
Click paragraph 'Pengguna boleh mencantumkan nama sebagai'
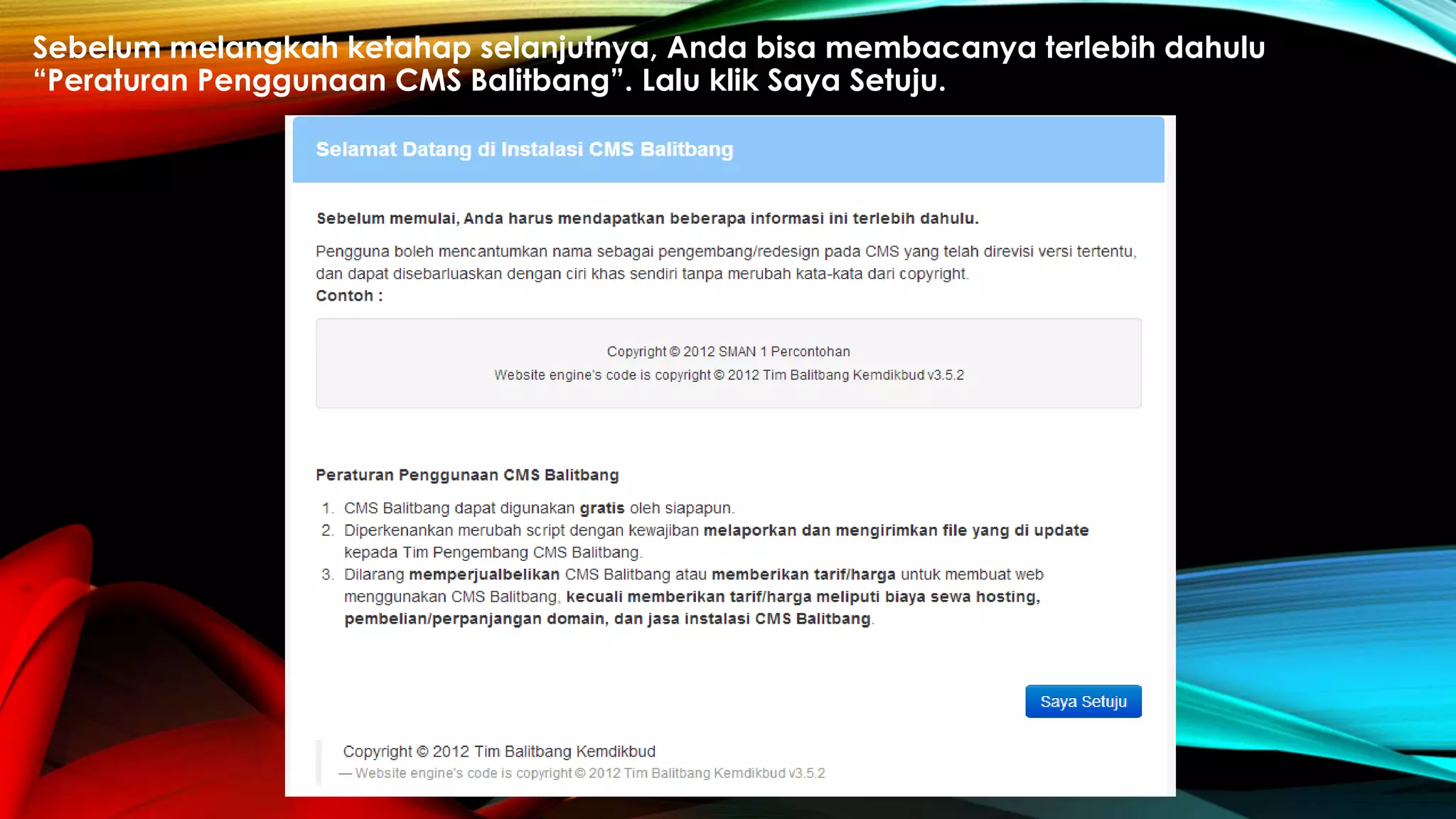726,262
